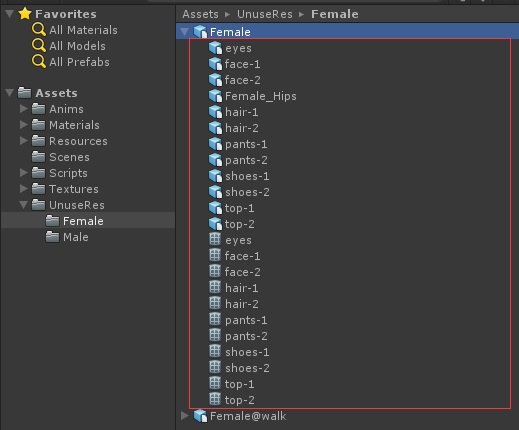The height and width of the screenshot is (430, 519).
Task: Collapse the Assets root tree
Action: click(10, 93)
